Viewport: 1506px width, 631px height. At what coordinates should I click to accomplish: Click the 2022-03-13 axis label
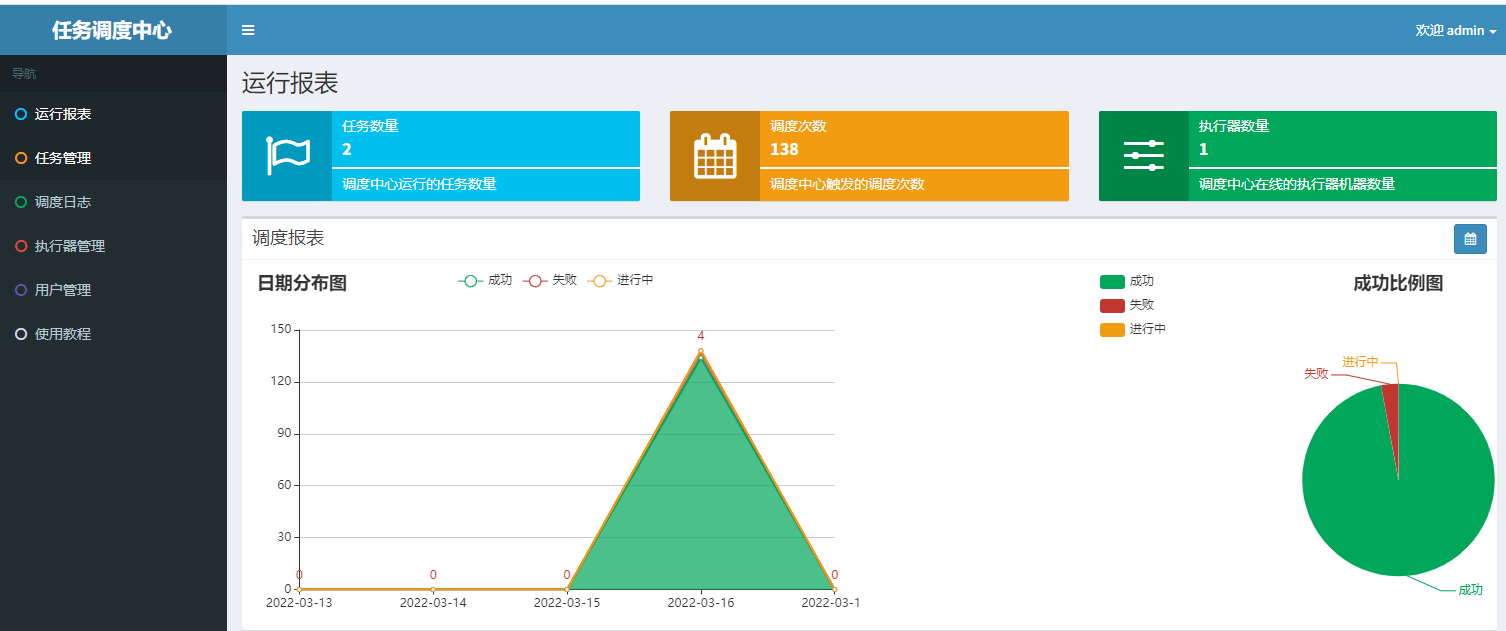[299, 603]
